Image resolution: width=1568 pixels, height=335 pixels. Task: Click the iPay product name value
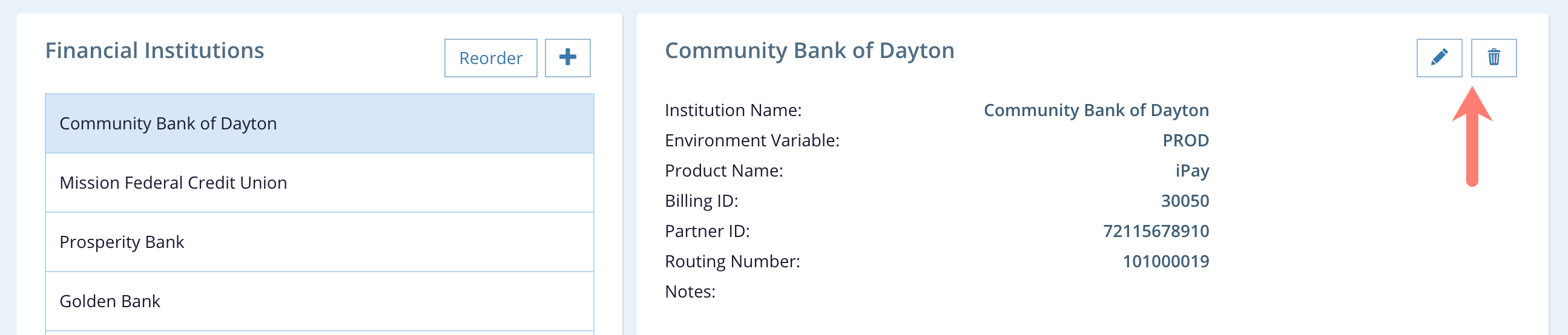pyautogui.click(x=1191, y=171)
